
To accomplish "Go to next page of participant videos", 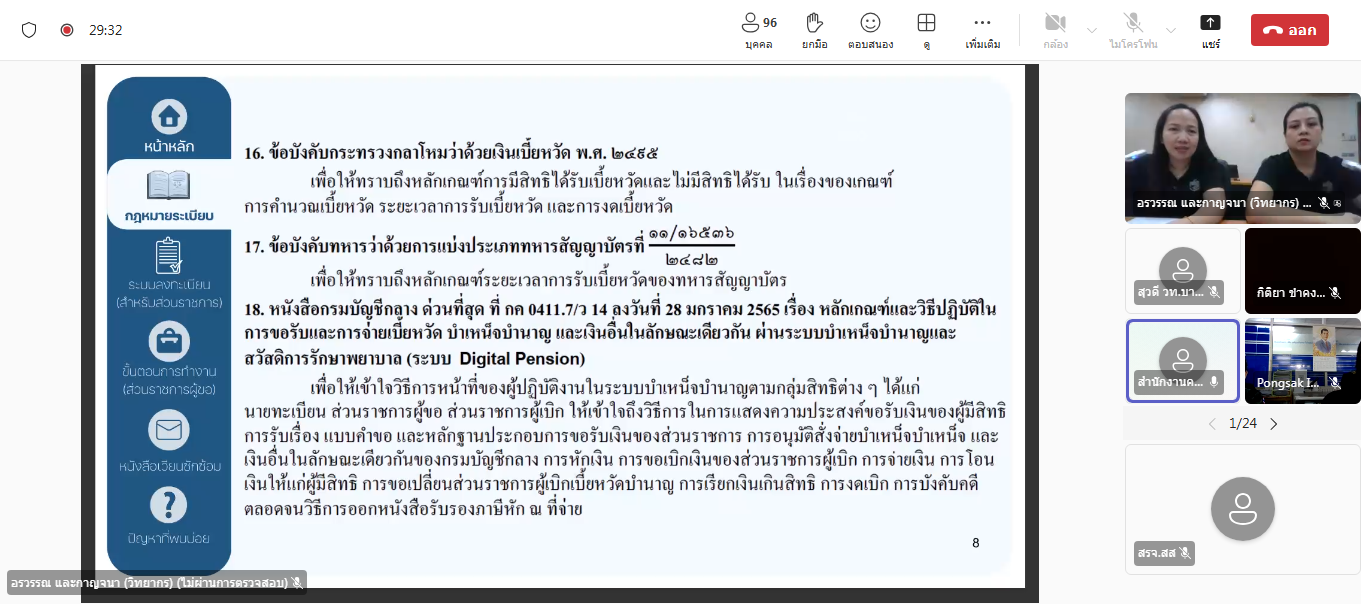I will coord(1274,424).
